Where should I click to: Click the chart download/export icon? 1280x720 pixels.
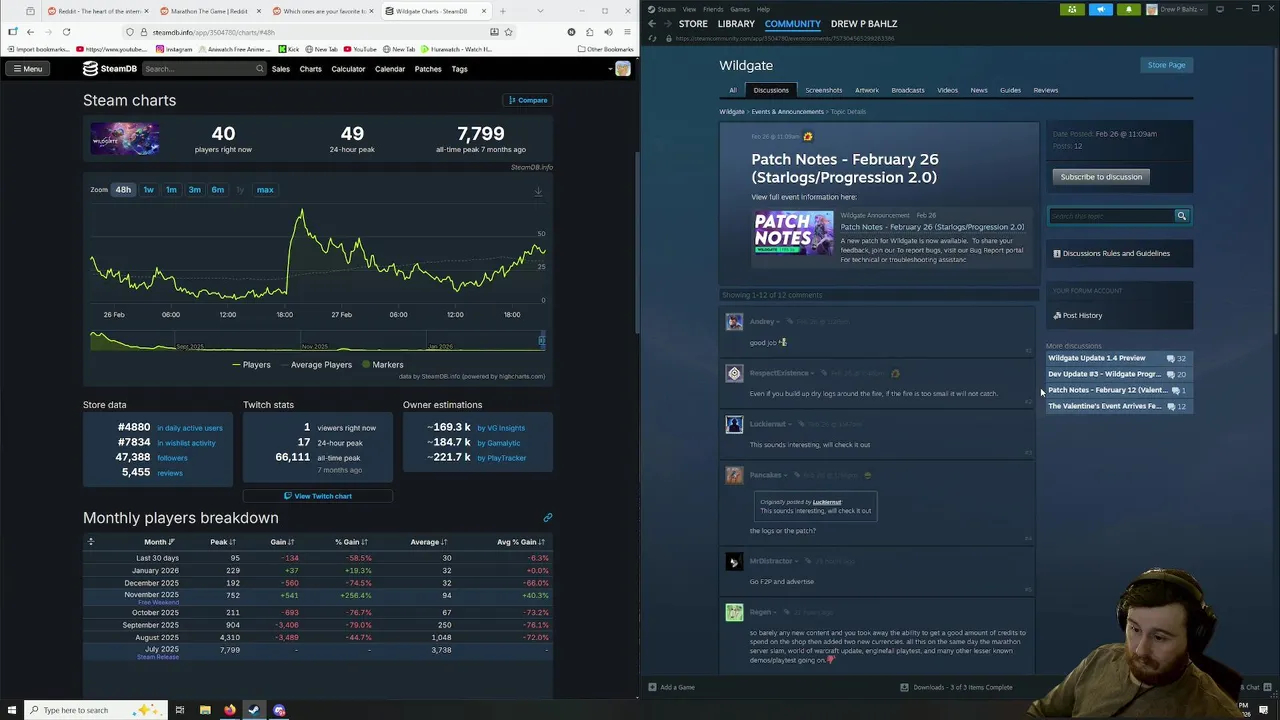[538, 191]
